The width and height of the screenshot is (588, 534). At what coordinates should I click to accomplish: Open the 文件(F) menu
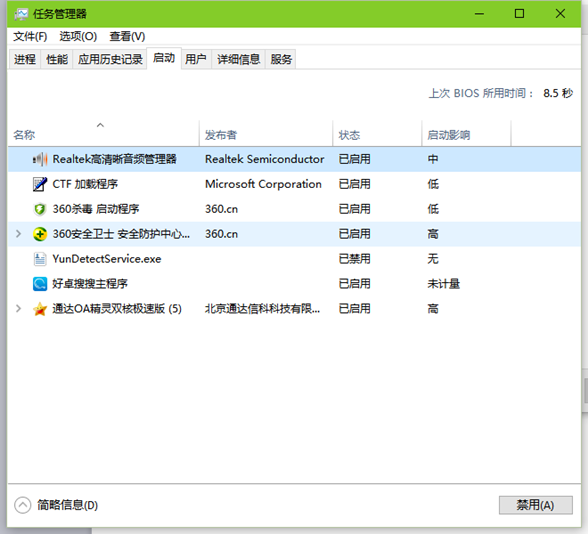tap(30, 36)
